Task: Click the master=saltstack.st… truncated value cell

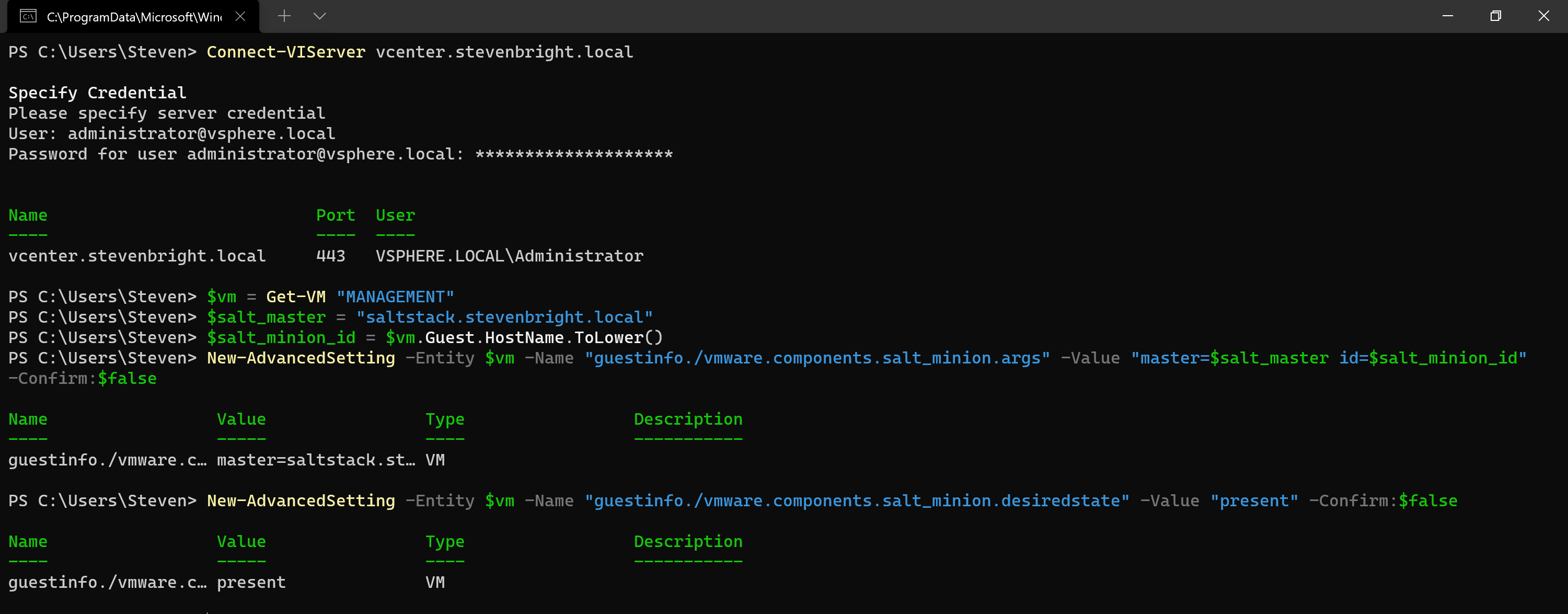Action: pos(316,460)
